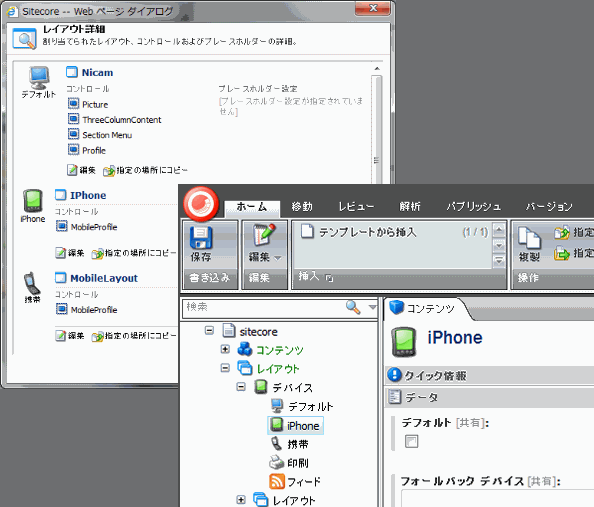Click the データ section document icon
The width and height of the screenshot is (594, 507).
point(395,397)
